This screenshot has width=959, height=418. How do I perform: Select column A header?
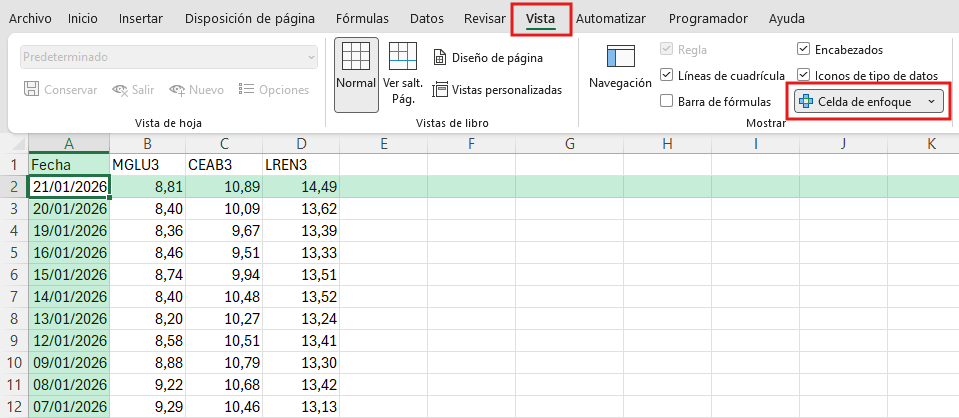tap(69, 144)
